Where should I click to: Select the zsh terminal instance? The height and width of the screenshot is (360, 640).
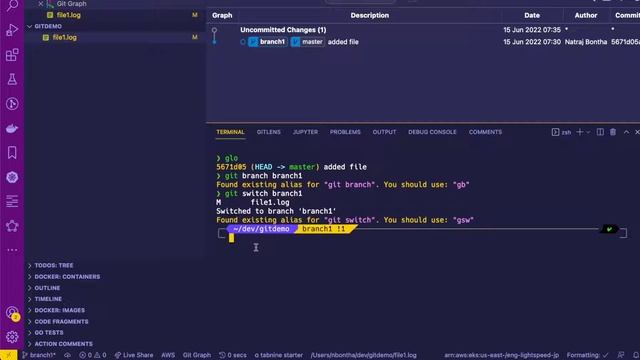[562, 132]
